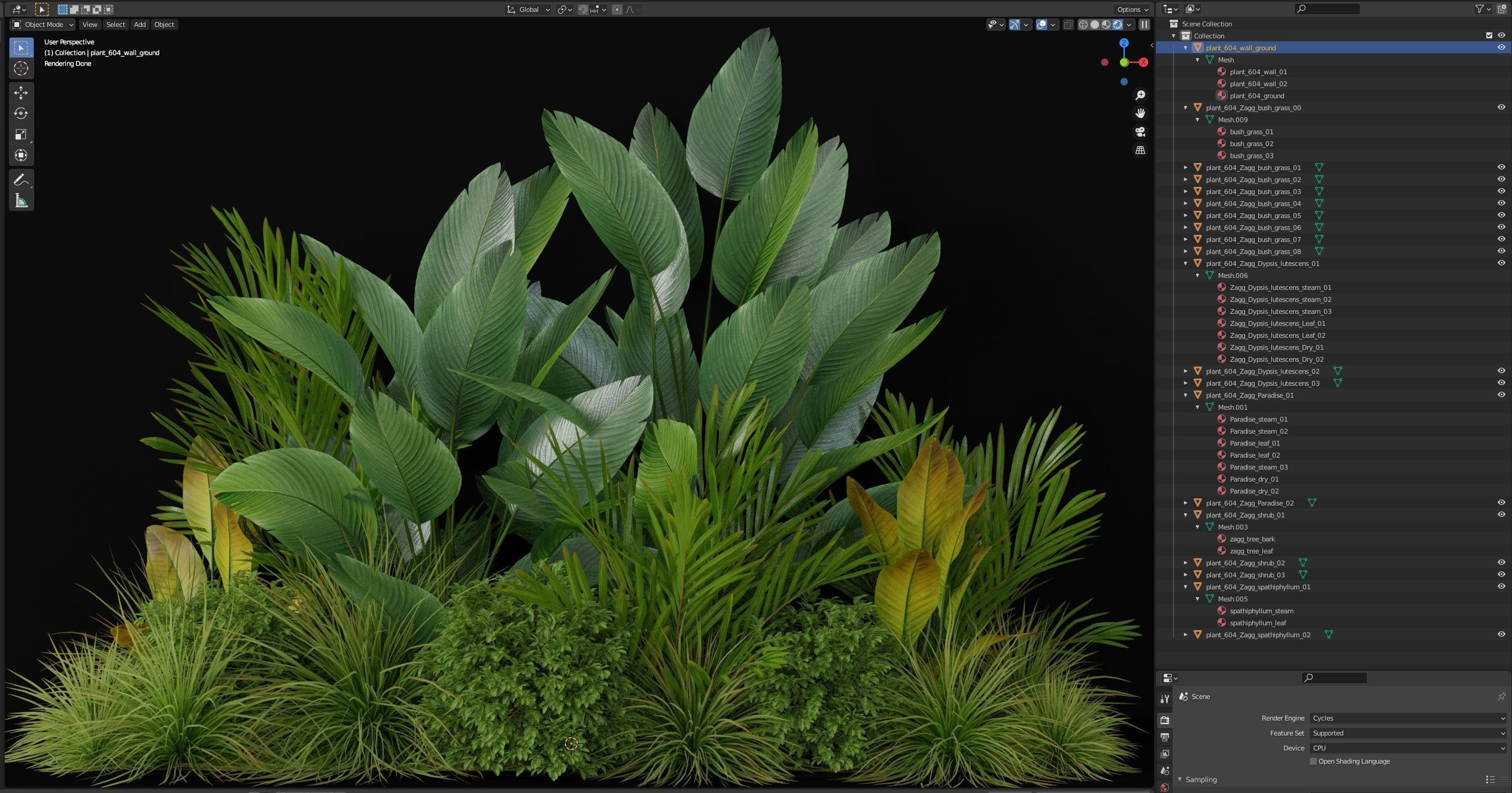Click the zoom viewport icon
The width and height of the screenshot is (1512, 793).
pos(1140,95)
